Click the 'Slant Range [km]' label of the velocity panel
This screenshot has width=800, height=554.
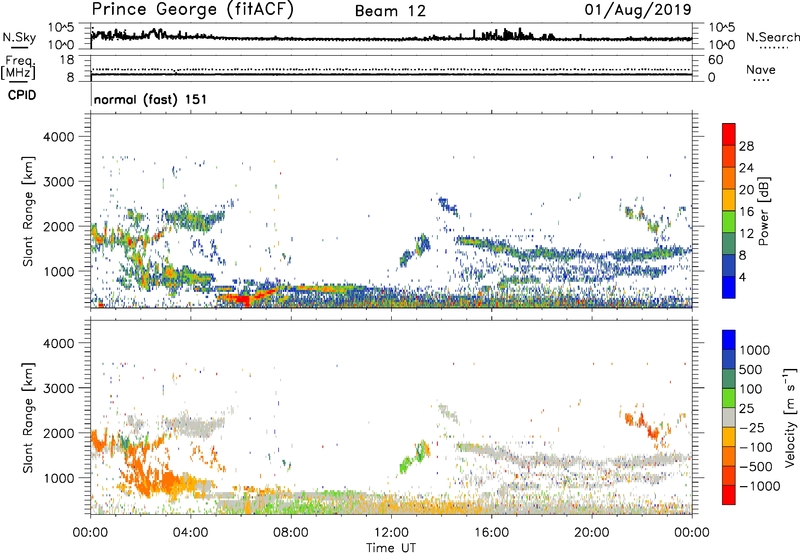(x=28, y=418)
